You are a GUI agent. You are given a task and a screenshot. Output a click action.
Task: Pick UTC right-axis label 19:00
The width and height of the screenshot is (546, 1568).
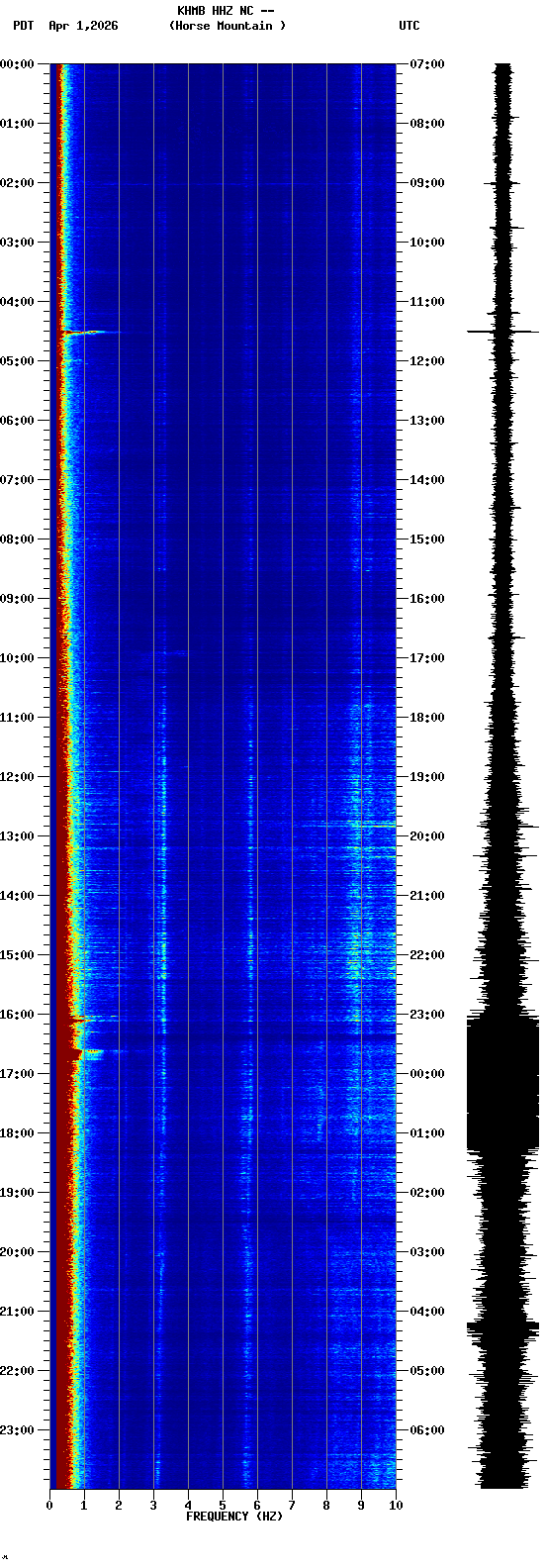[427, 777]
